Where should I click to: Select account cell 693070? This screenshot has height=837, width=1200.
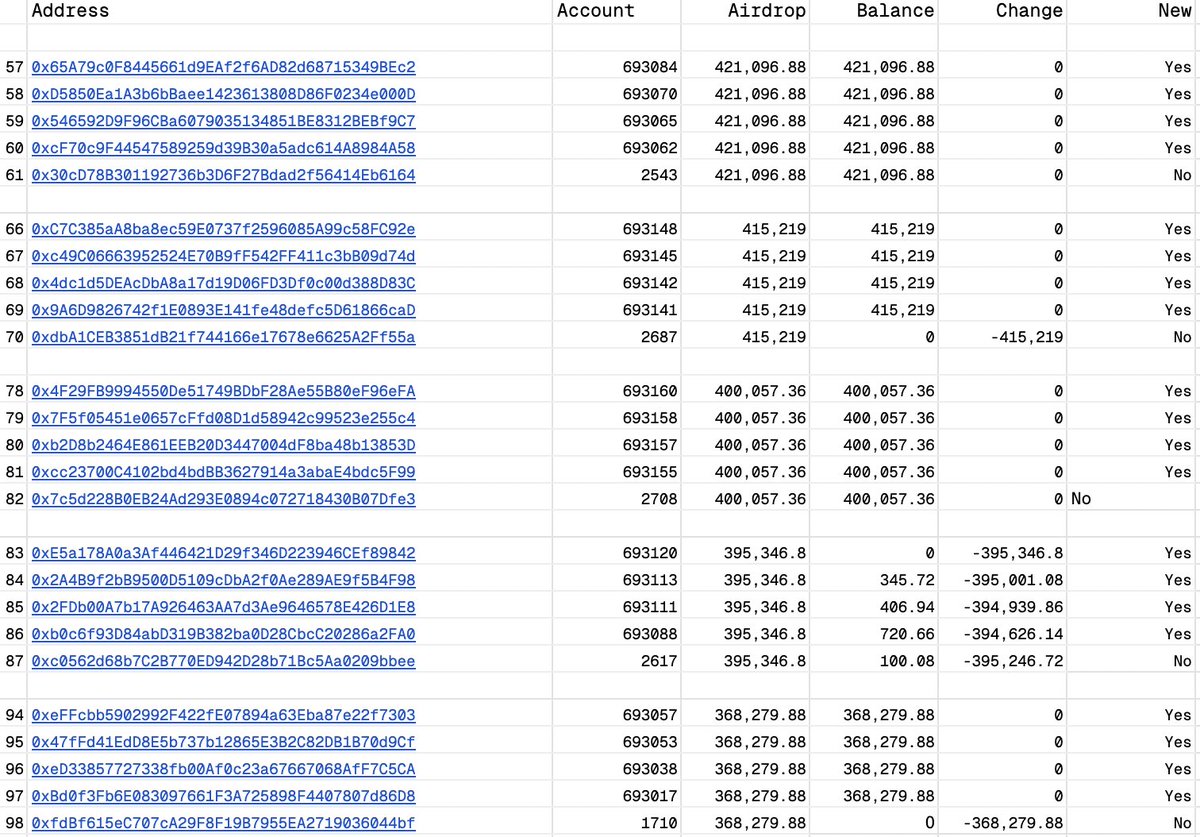(650, 94)
